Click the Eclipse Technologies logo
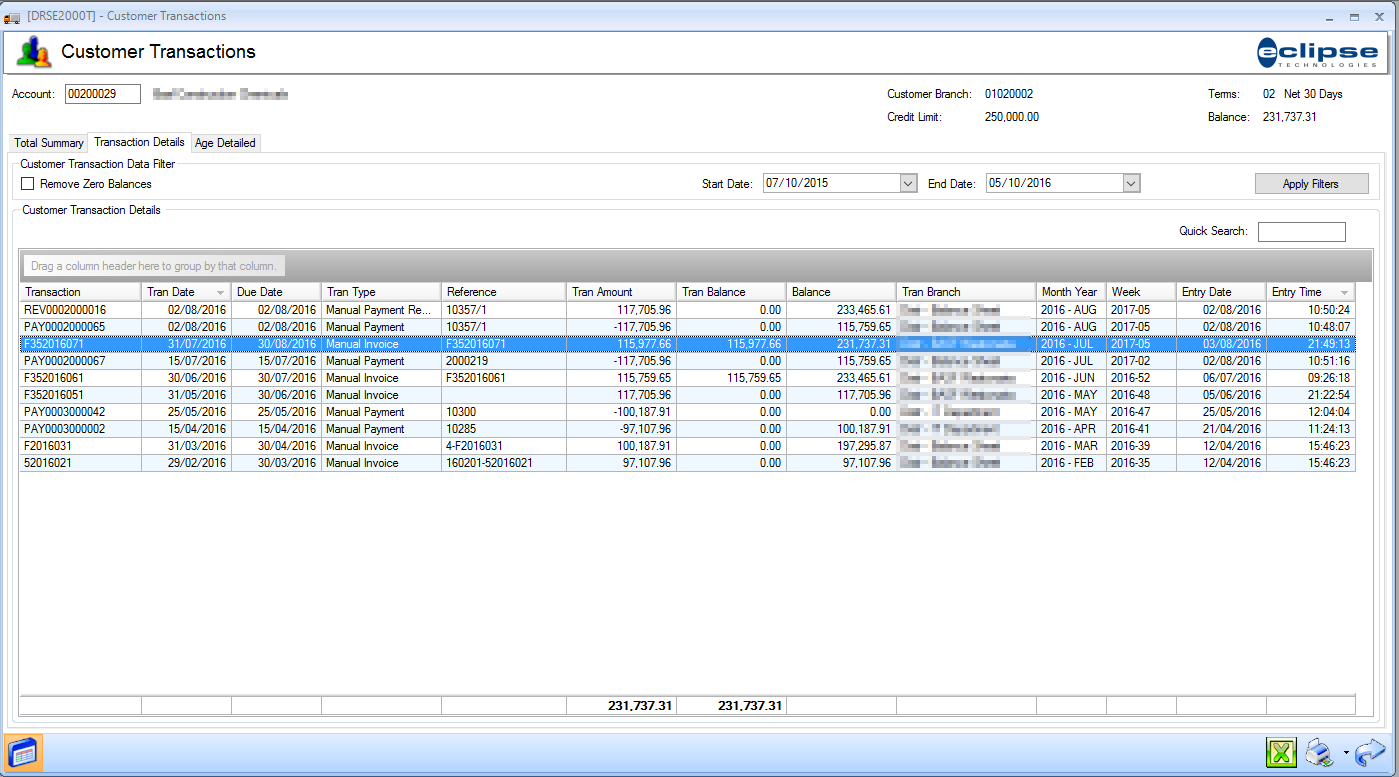This screenshot has height=777, width=1399. pyautogui.click(x=1317, y=52)
